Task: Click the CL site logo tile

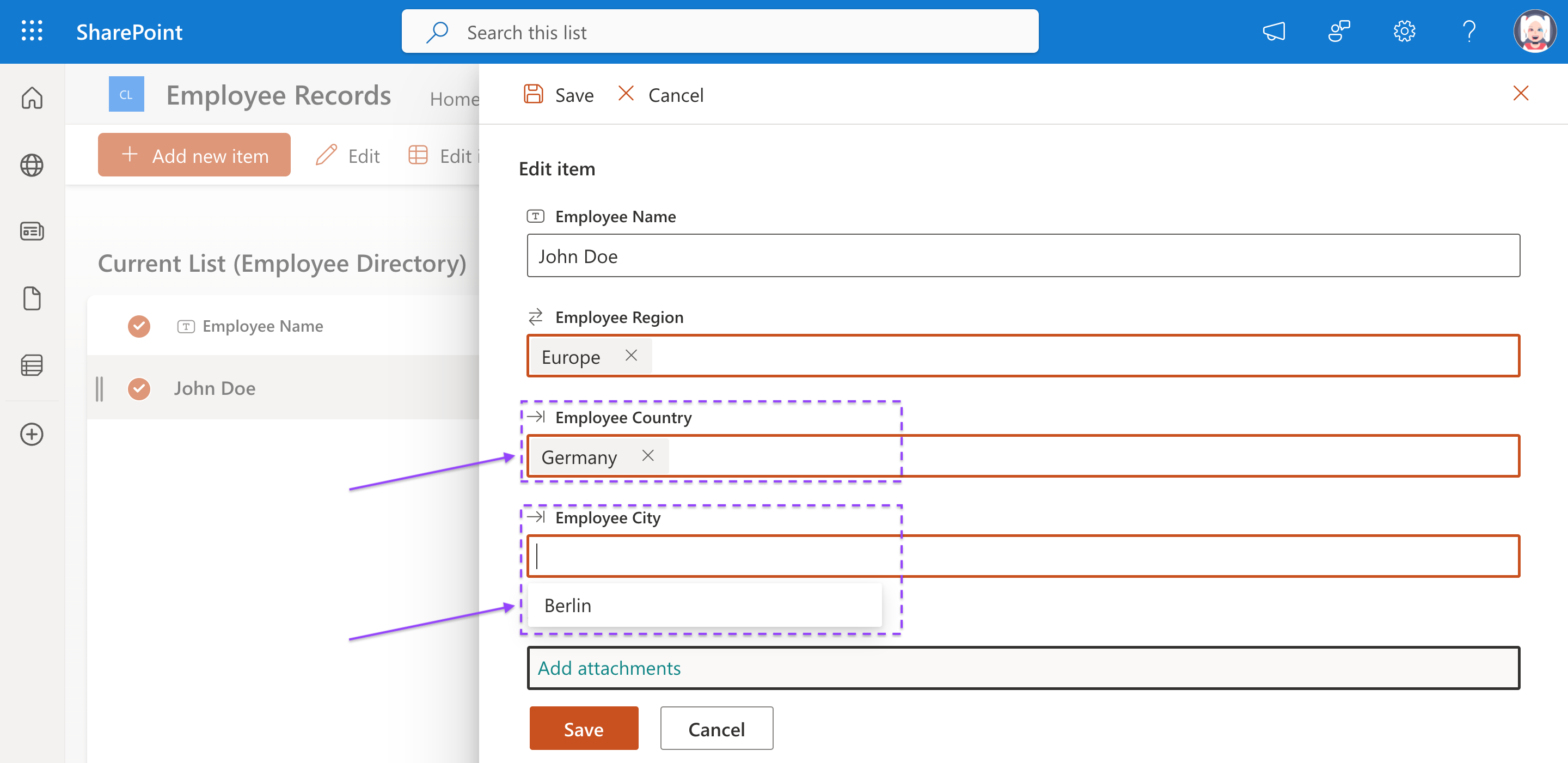Action: [x=126, y=94]
